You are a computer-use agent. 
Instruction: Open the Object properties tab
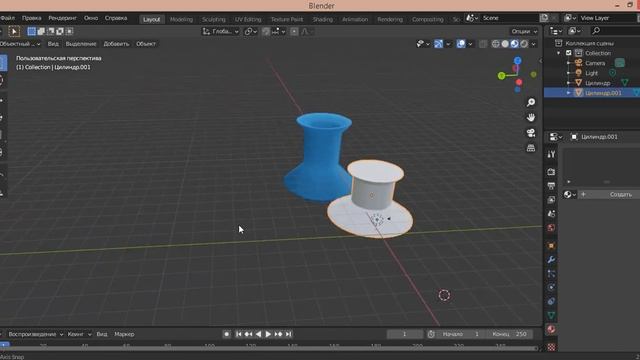tap(551, 246)
